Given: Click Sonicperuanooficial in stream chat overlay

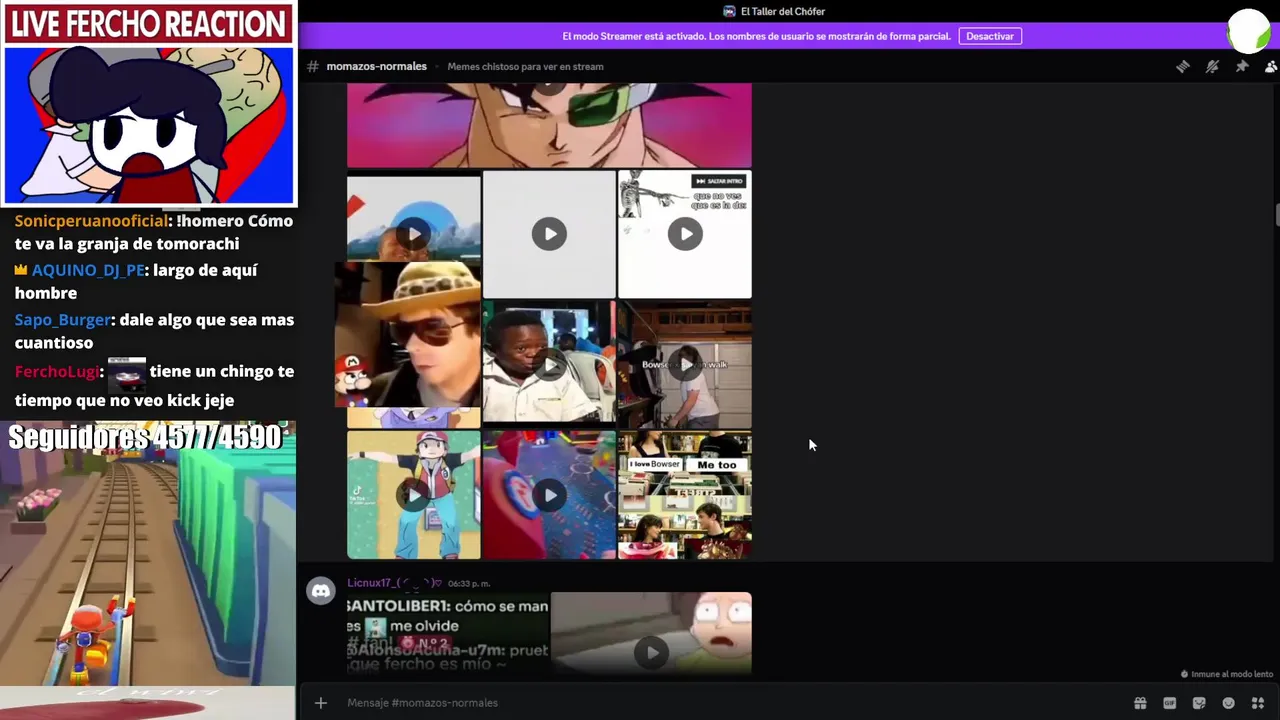Looking at the screenshot, I should tap(91, 220).
